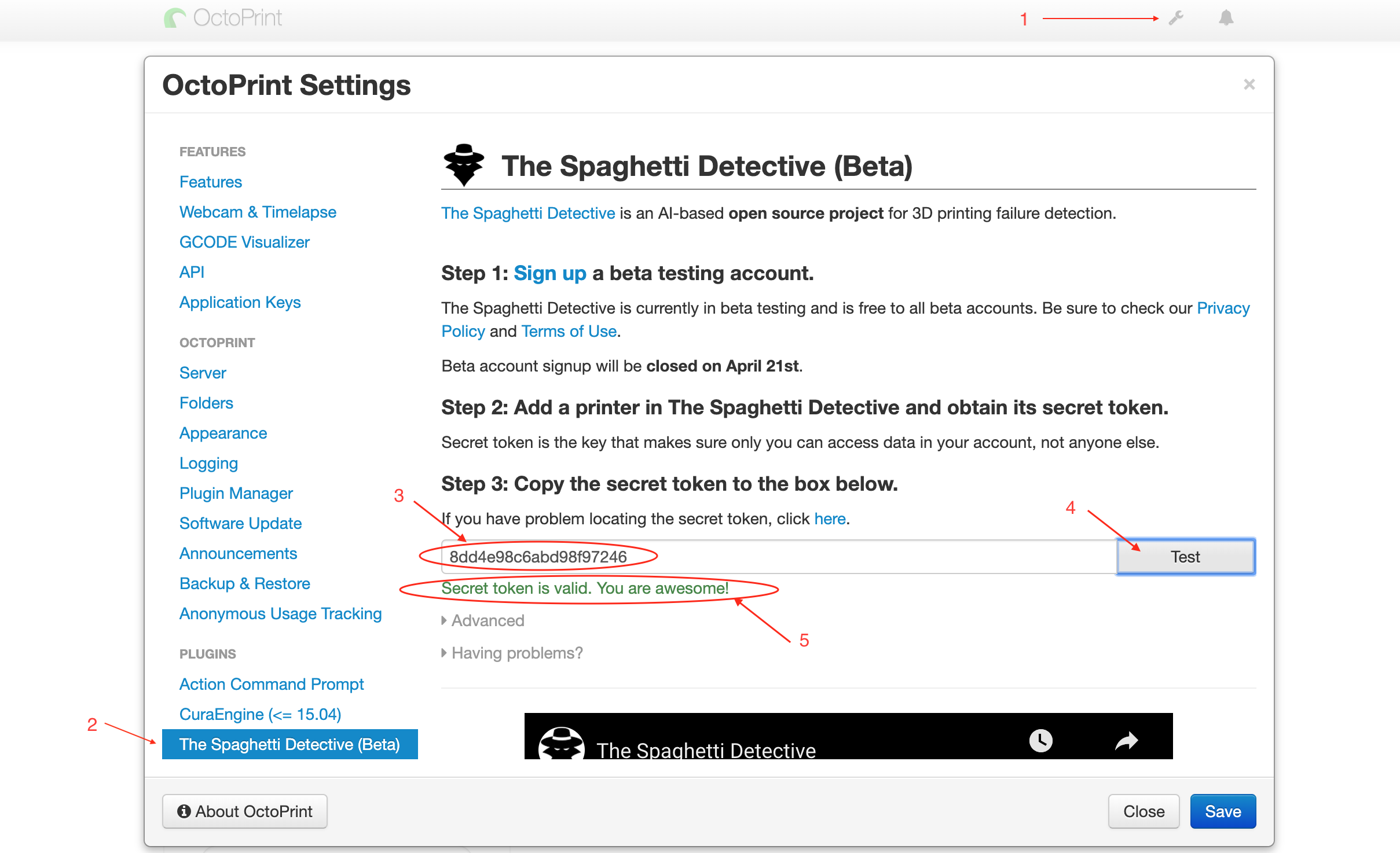Select The Spaghetti Detective (Beta) tab
This screenshot has width=1400, height=853.
[289, 744]
